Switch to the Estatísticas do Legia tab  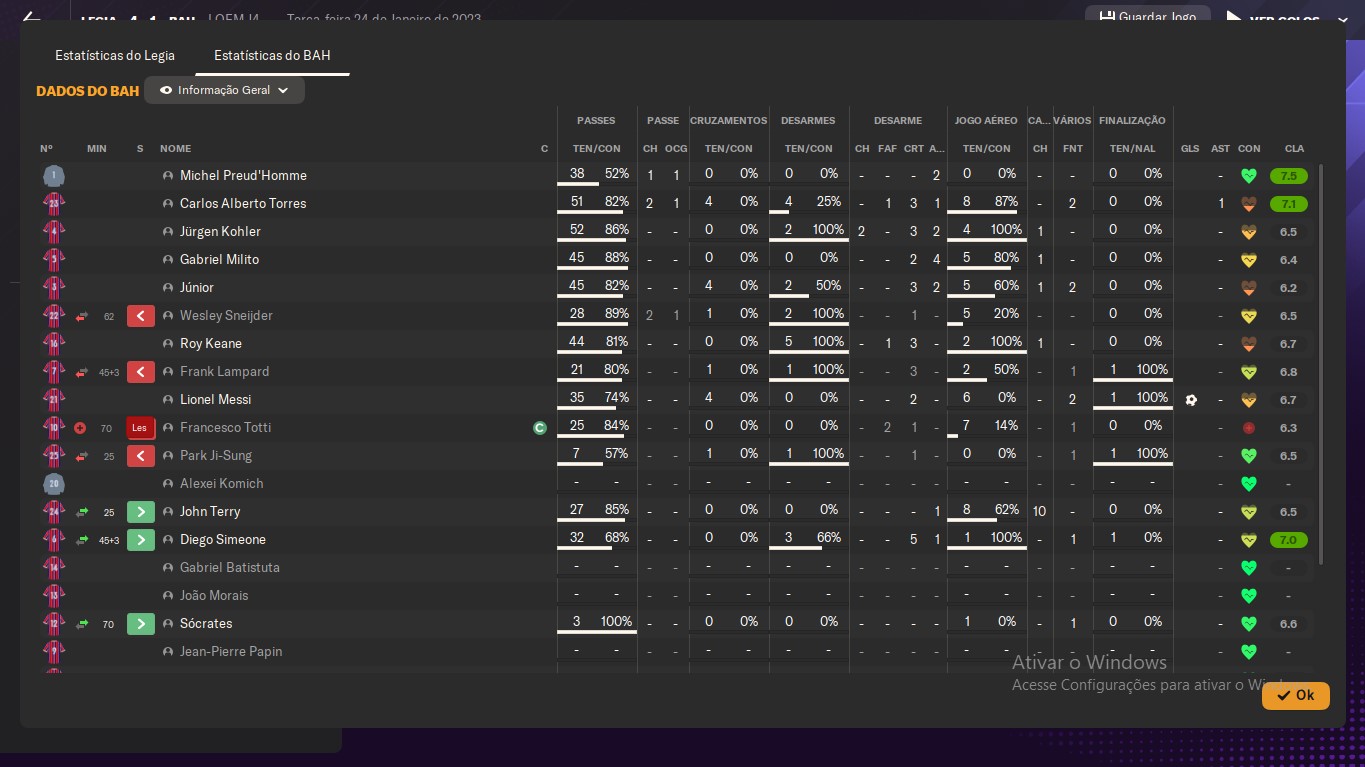[x=115, y=56]
